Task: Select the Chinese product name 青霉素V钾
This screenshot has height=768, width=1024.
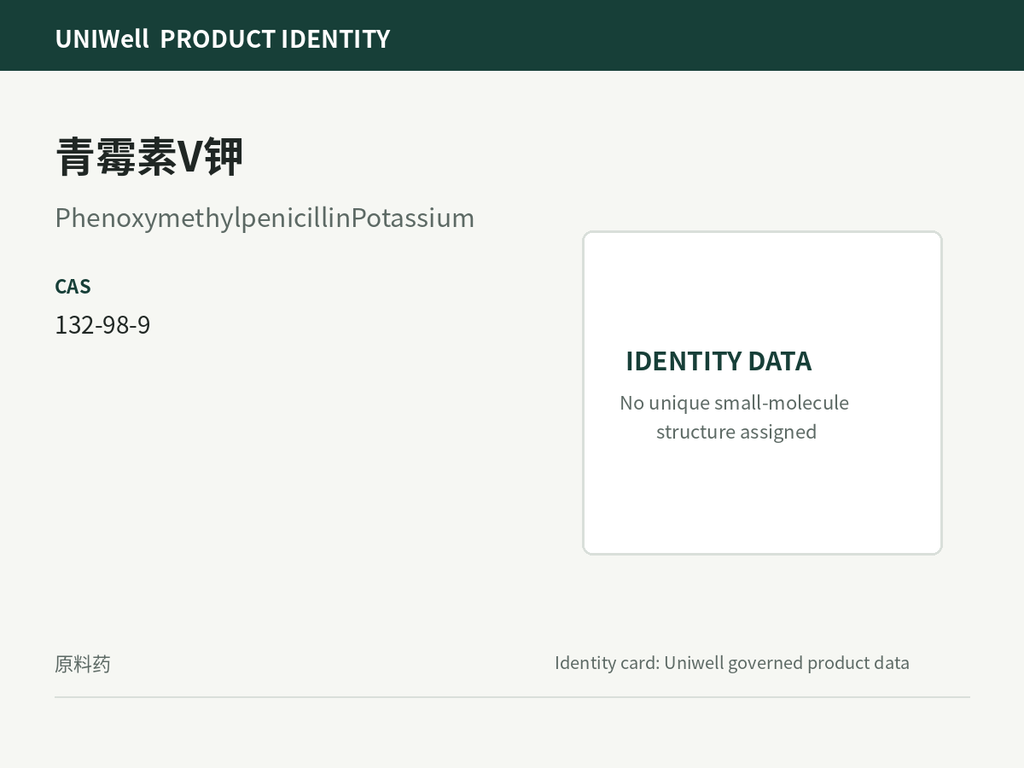Action: click(150, 157)
